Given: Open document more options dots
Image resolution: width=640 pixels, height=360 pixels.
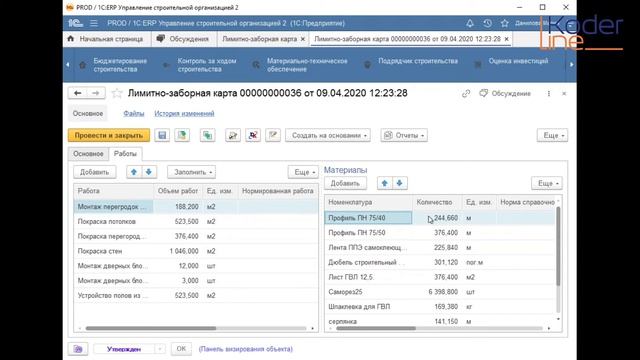Looking at the screenshot, I should (x=549, y=93).
